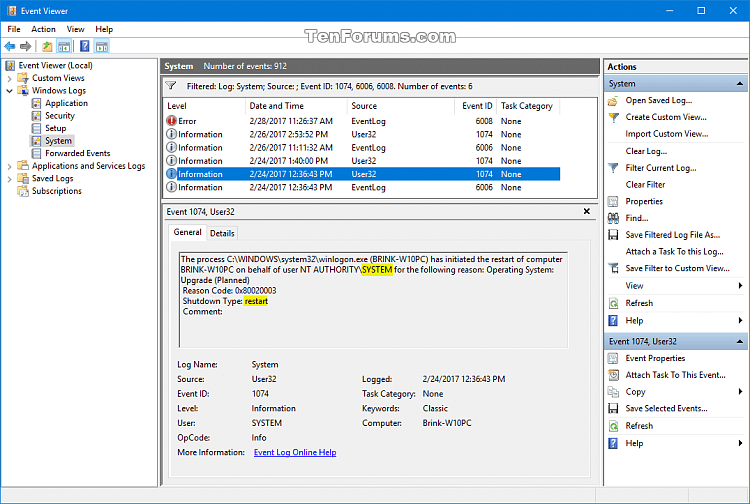The height and width of the screenshot is (504, 750).
Task: Select the Forwarded Events log
Action: click(x=77, y=153)
